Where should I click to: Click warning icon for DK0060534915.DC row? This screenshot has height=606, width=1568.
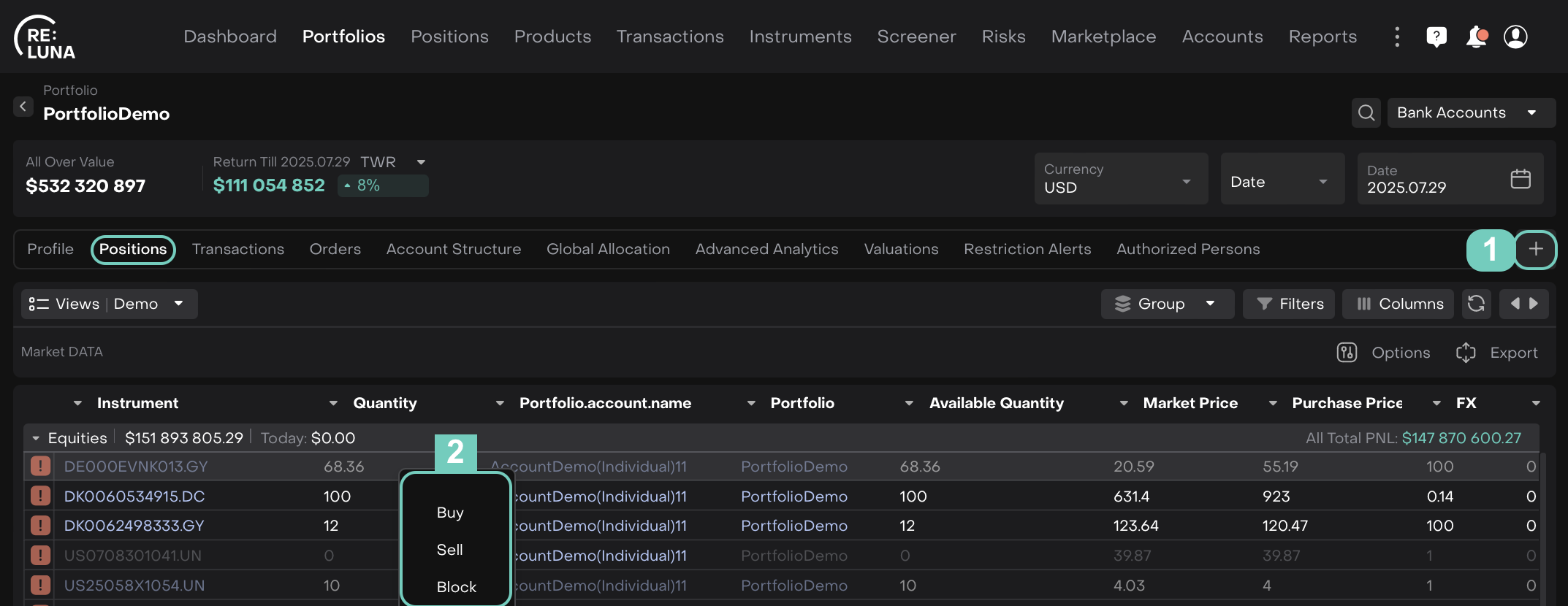coord(40,496)
